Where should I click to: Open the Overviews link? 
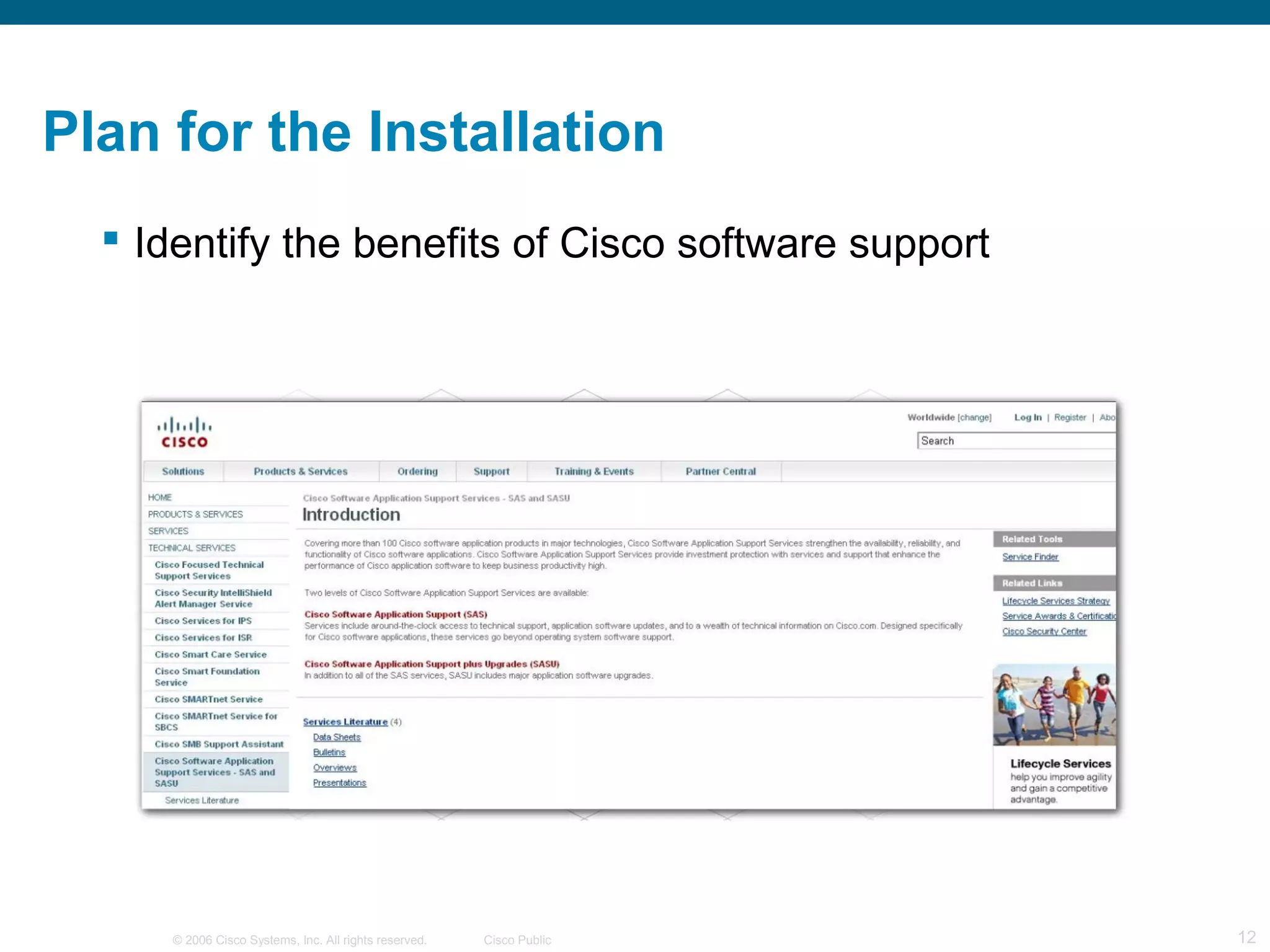tap(335, 767)
